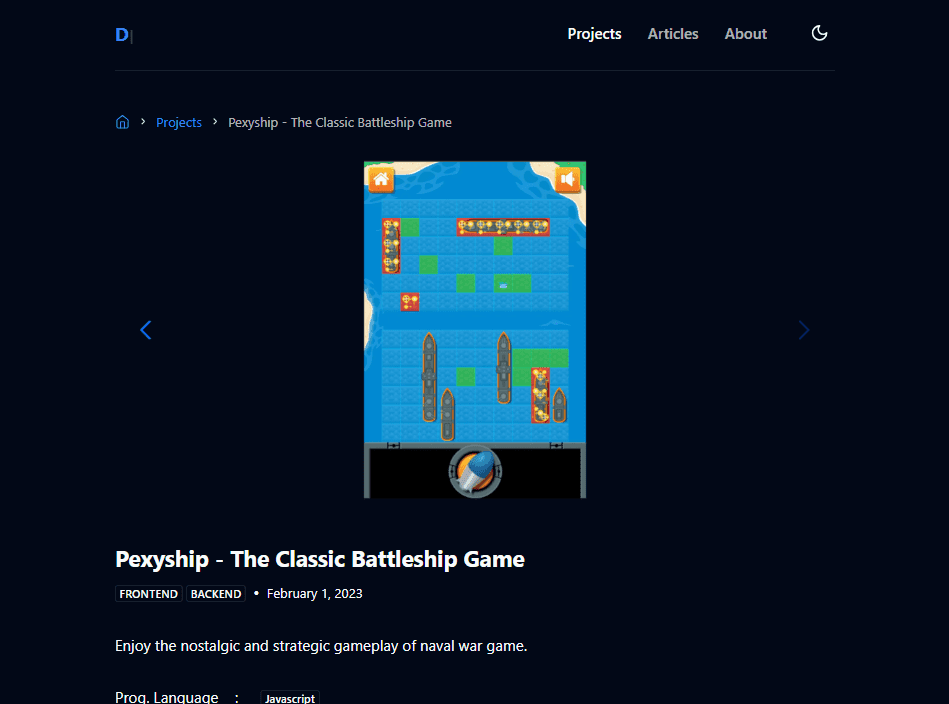Image resolution: width=949 pixels, height=704 pixels.
Task: Click the Pexyship game screenshot
Action: [475, 300]
